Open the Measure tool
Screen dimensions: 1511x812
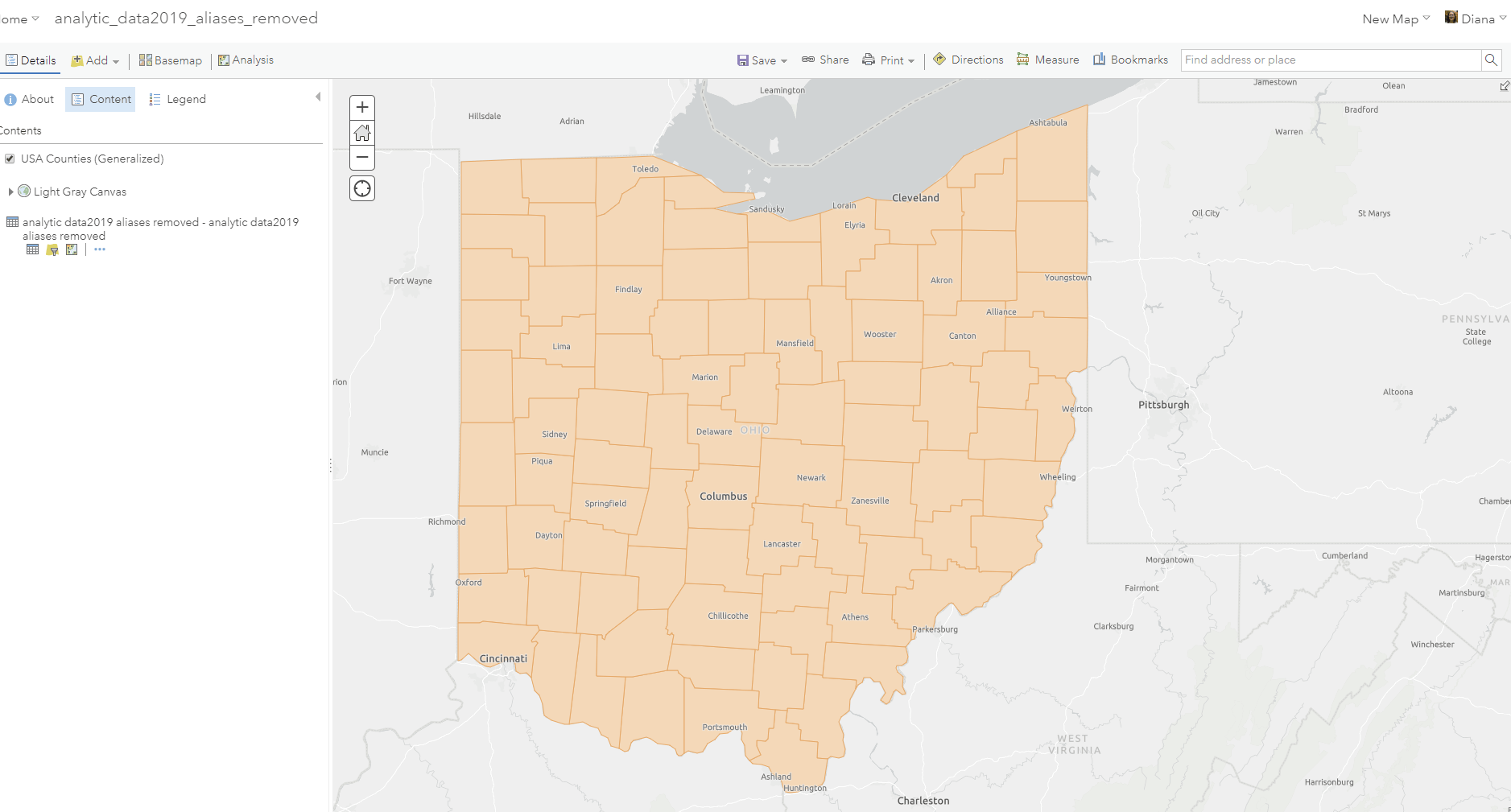1047,60
